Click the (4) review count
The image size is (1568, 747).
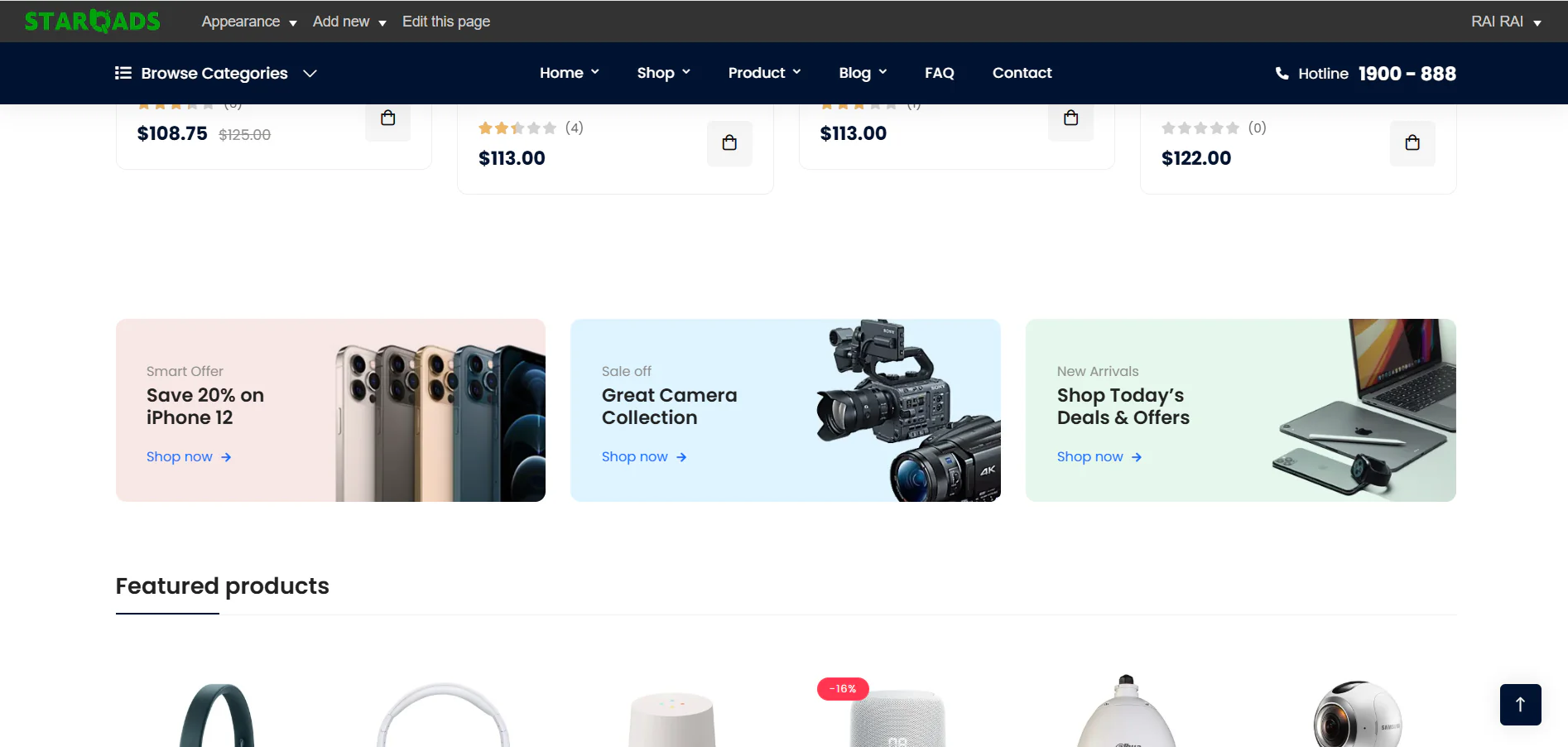click(x=575, y=128)
